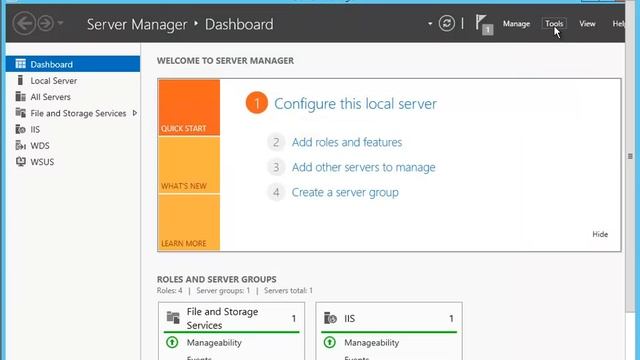The height and width of the screenshot is (360, 640).
Task: Select the QUICK START tile
Action: pos(189,107)
